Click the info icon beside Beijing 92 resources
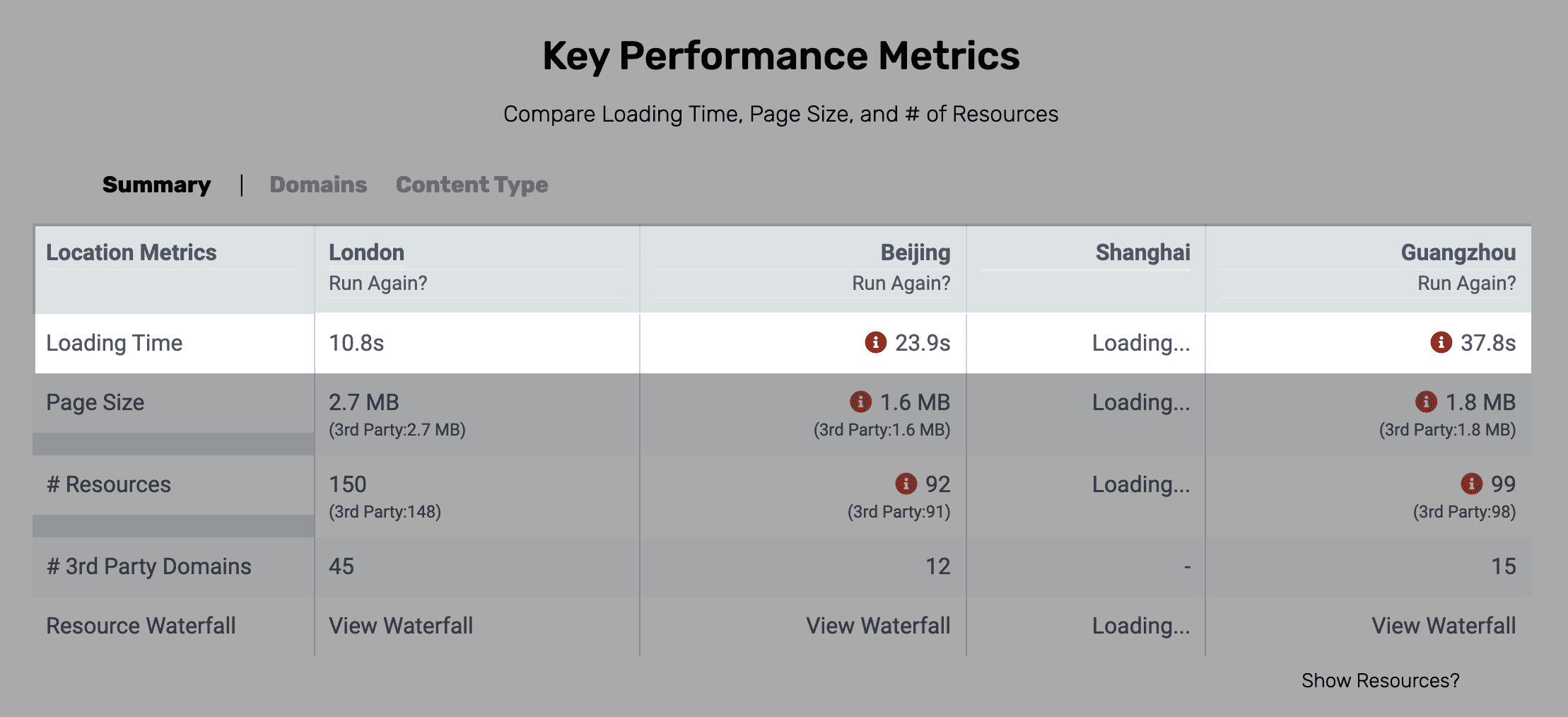The height and width of the screenshot is (717, 1568). (906, 484)
